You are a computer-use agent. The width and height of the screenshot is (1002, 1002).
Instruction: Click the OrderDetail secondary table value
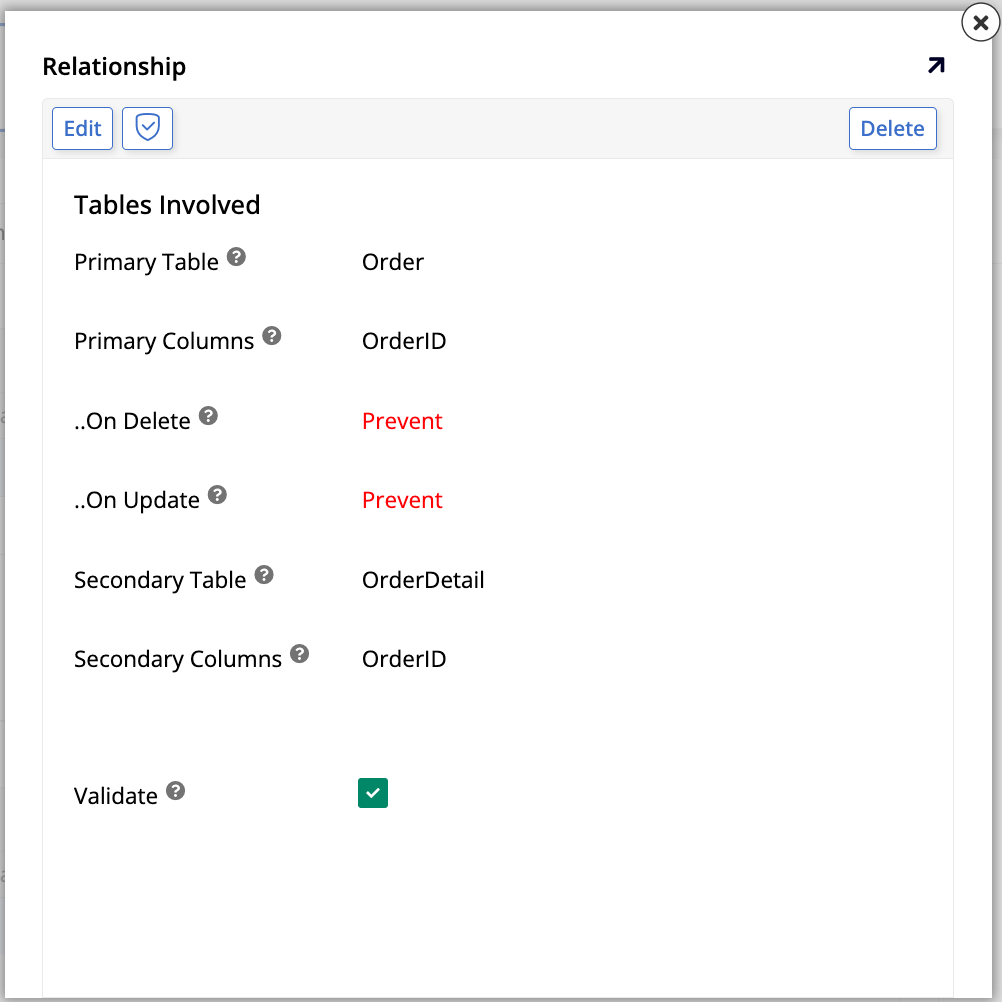[424, 579]
